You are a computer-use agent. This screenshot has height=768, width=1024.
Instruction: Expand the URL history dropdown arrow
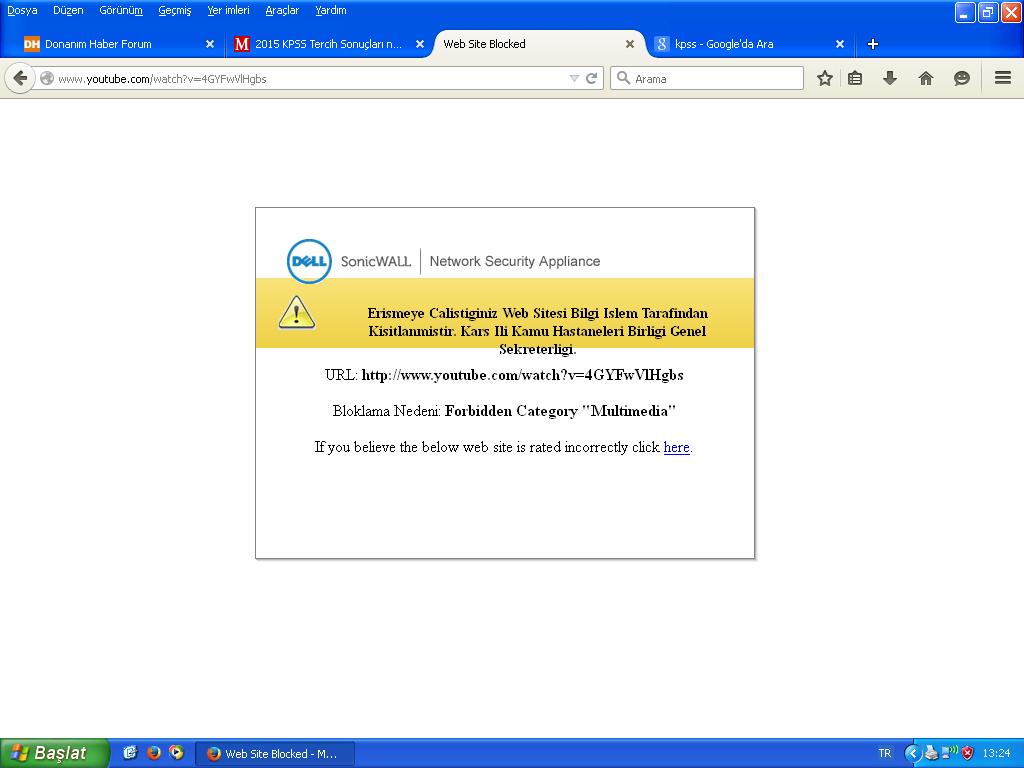[574, 79]
